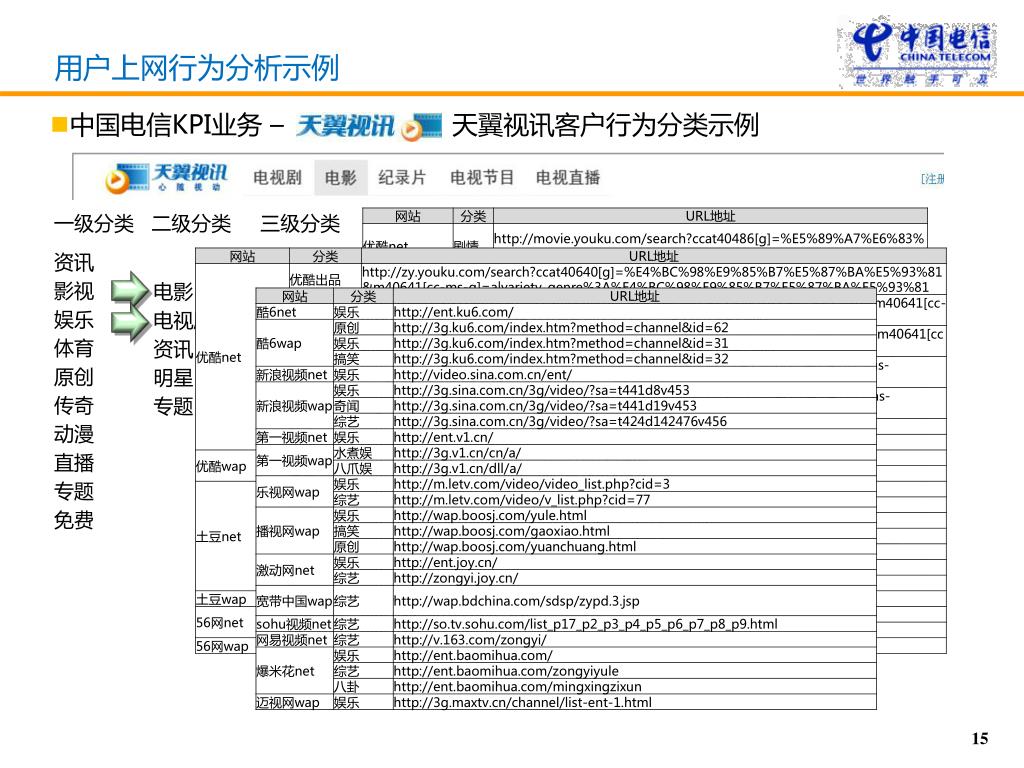Viewport: 1024px width, 768px height.
Task: Select the 电影 tab
Action: pos(340,178)
